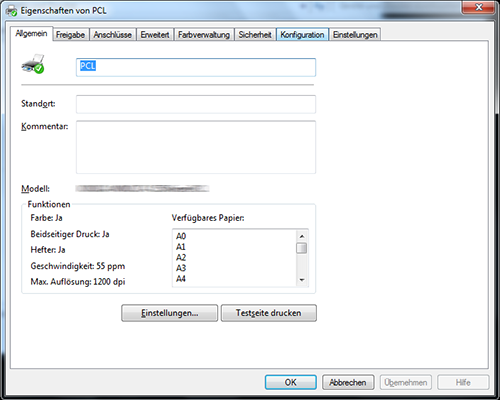Viewport: 500px width, 400px height.
Task: Click the paper list scroll up arrow
Action: click(x=302, y=236)
